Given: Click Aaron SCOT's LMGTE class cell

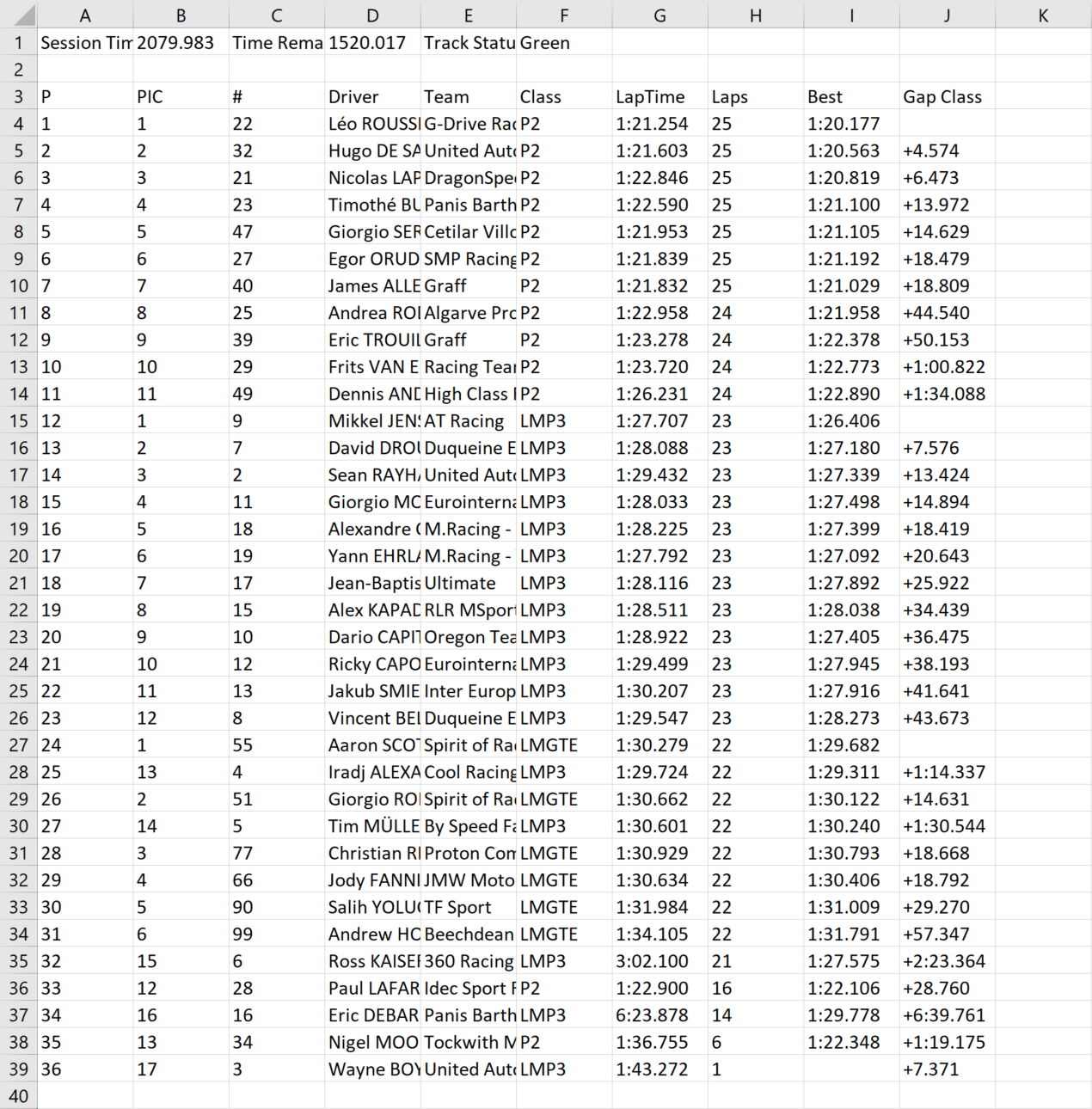Looking at the screenshot, I should click(x=564, y=744).
